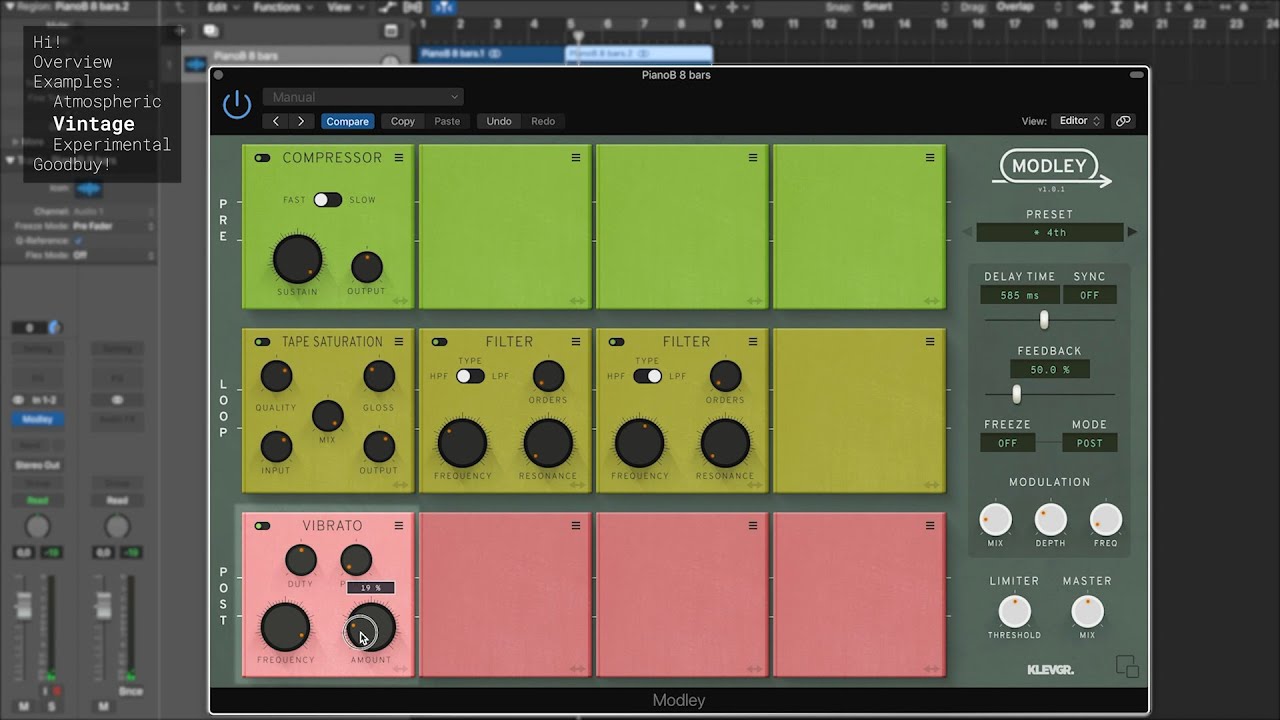Screen dimensions: 1280x720
Task: Click the Vibrato module's move arrows icon
Action: tap(400, 669)
